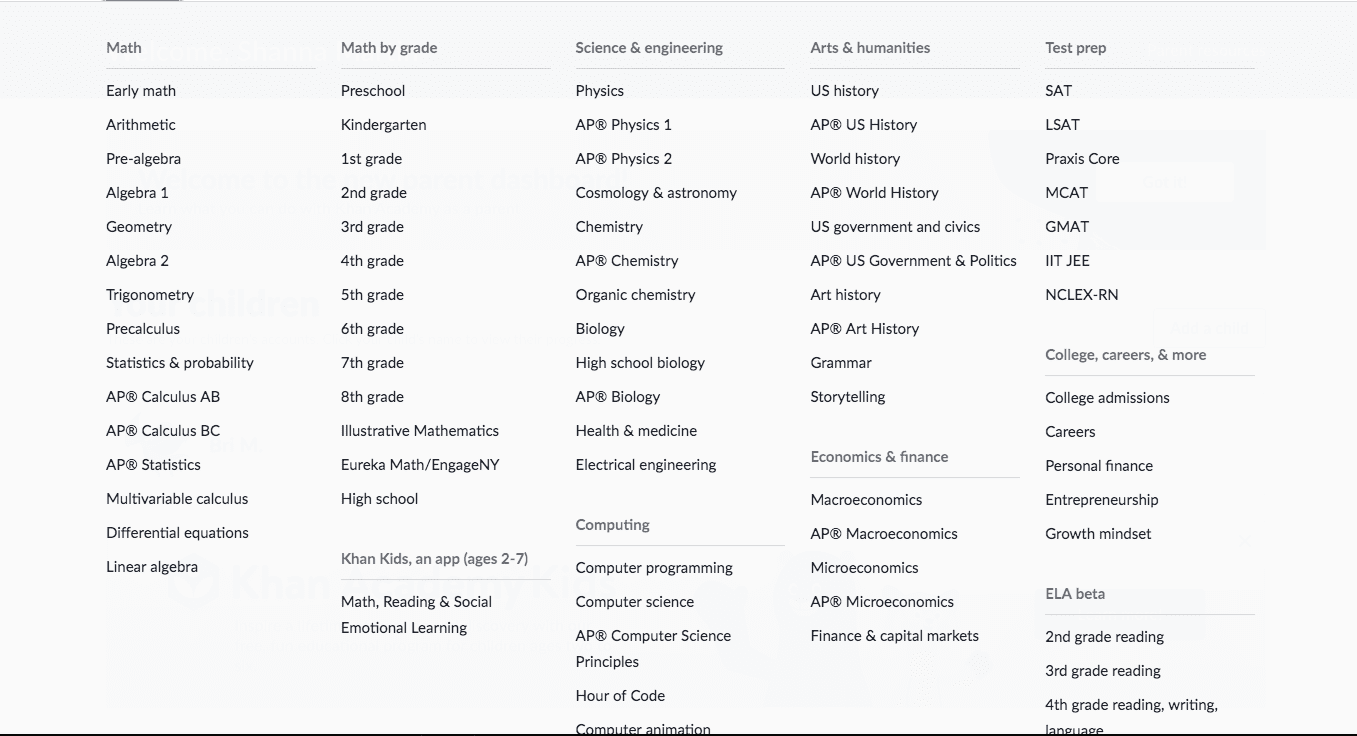This screenshot has height=736, width=1357.
Task: Choose LSAT under Test prep
Action: click(1062, 125)
